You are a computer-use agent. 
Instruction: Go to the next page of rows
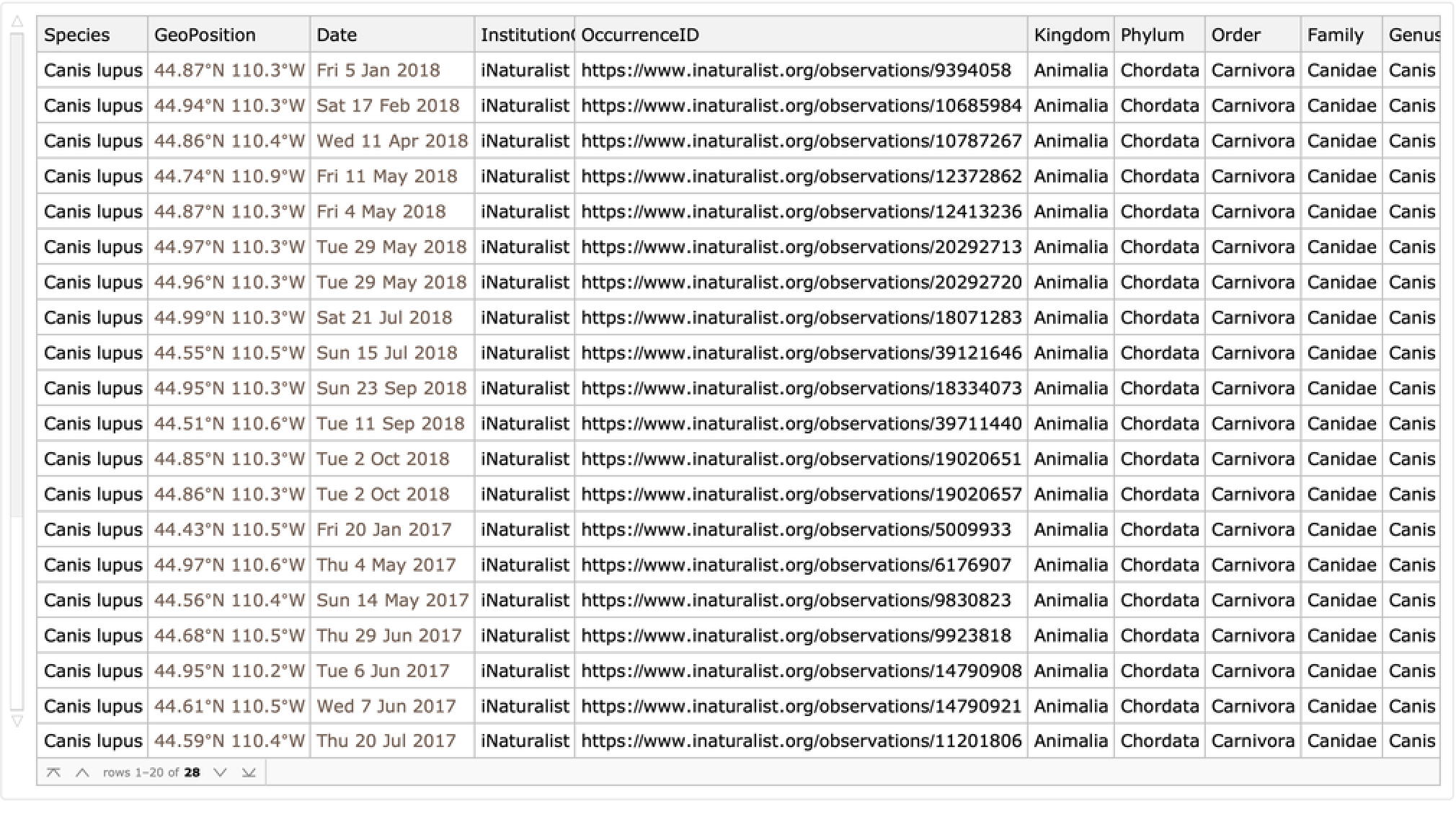click(x=221, y=773)
